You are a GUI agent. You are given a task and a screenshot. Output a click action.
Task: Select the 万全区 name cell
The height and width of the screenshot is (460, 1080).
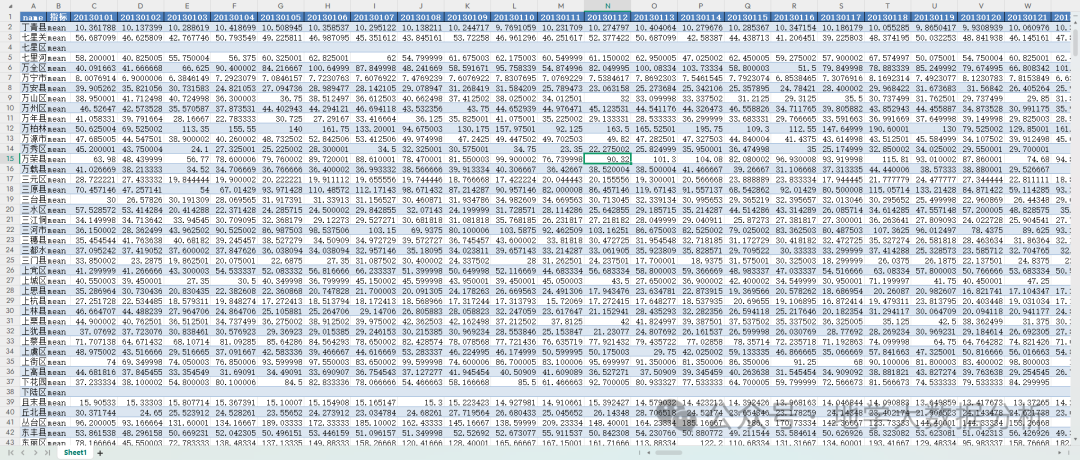[x=34, y=68]
